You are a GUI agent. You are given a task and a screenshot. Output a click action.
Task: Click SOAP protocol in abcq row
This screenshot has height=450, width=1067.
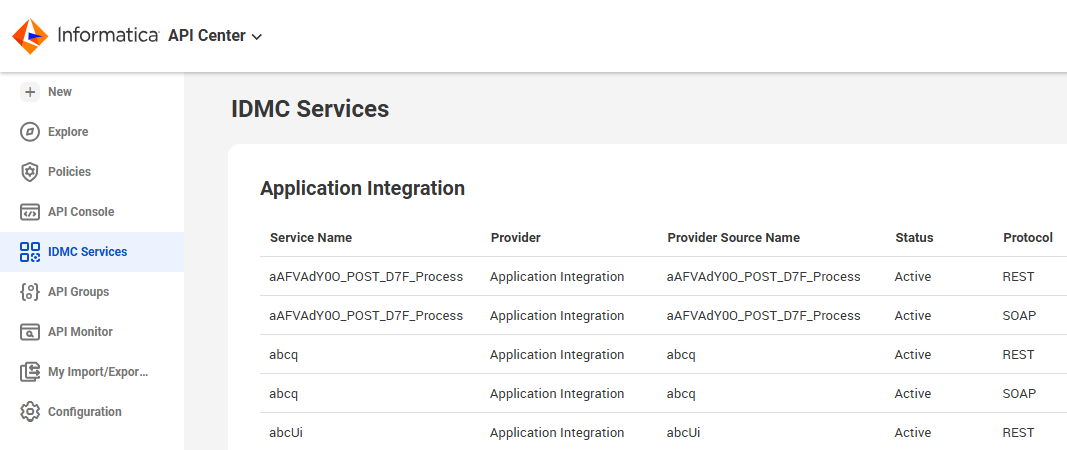[1019, 394]
